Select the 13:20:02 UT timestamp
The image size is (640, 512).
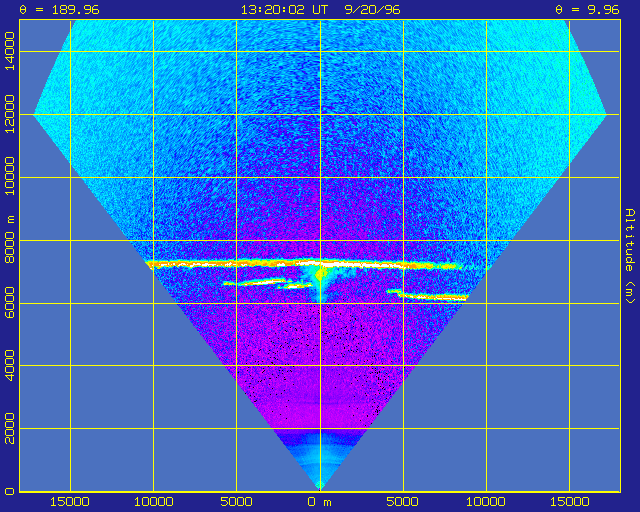[284, 10]
